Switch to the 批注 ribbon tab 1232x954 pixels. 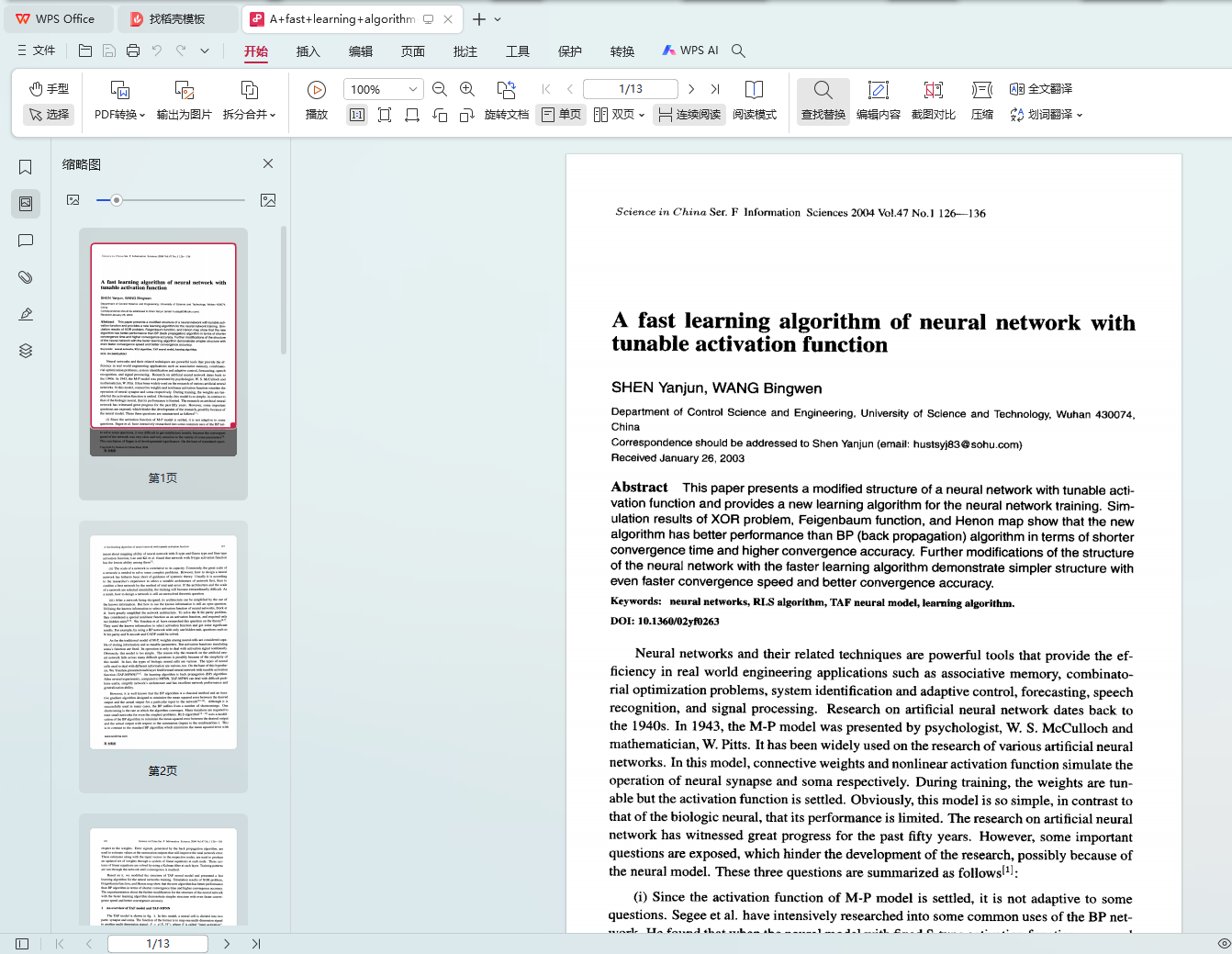point(465,51)
